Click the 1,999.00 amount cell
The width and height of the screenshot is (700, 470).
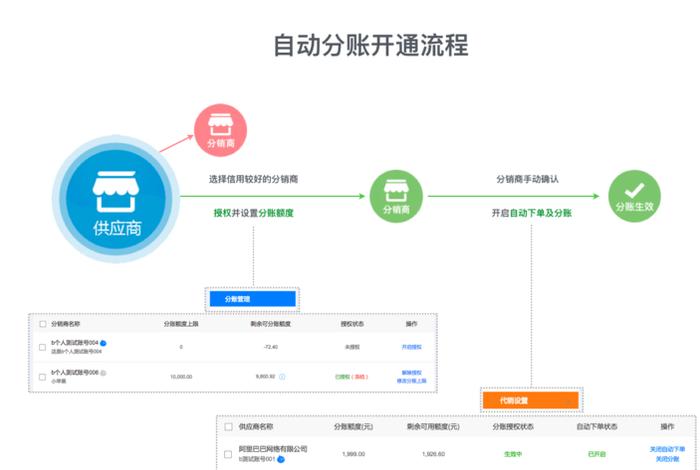[354, 454]
